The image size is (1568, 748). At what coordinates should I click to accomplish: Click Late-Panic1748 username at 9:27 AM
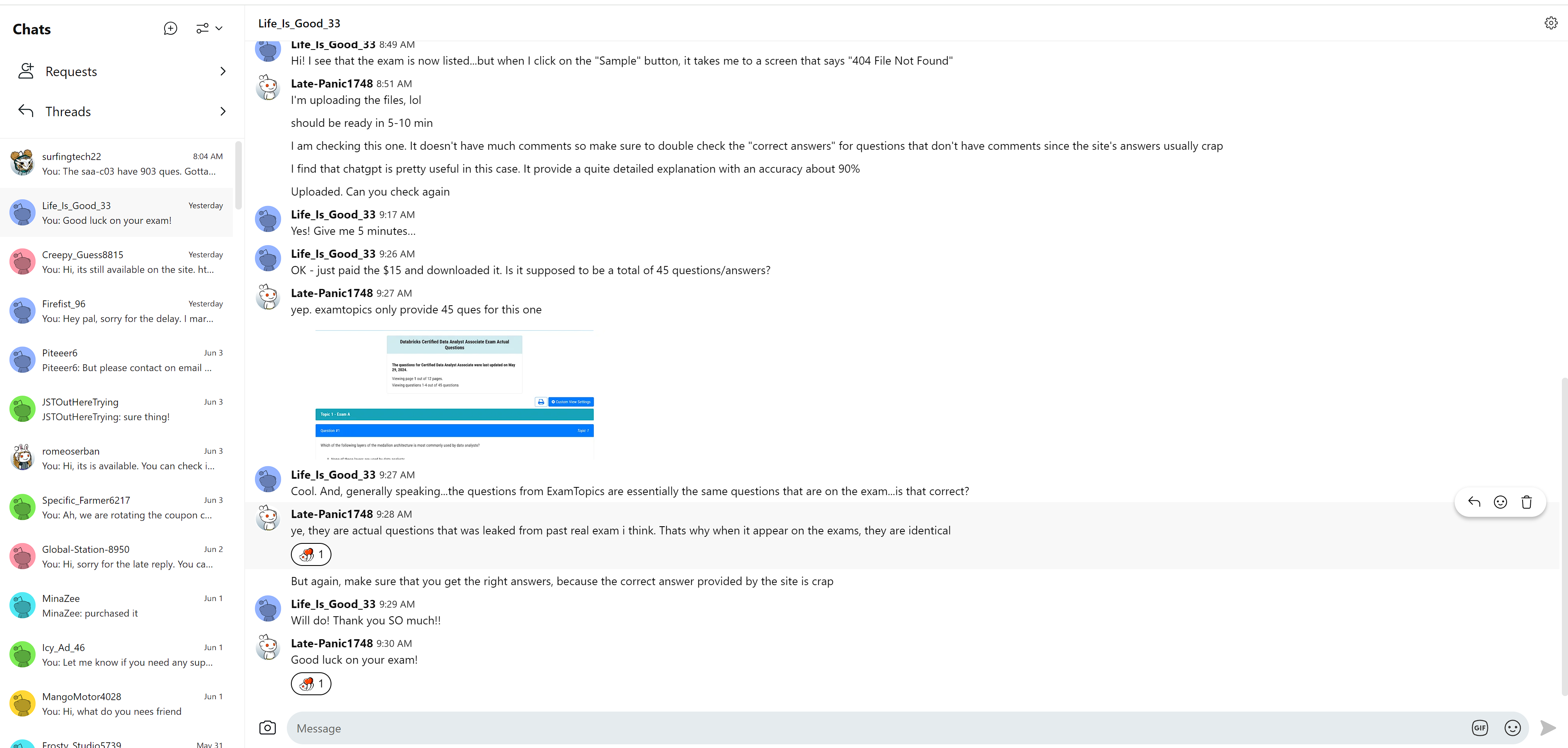332,293
